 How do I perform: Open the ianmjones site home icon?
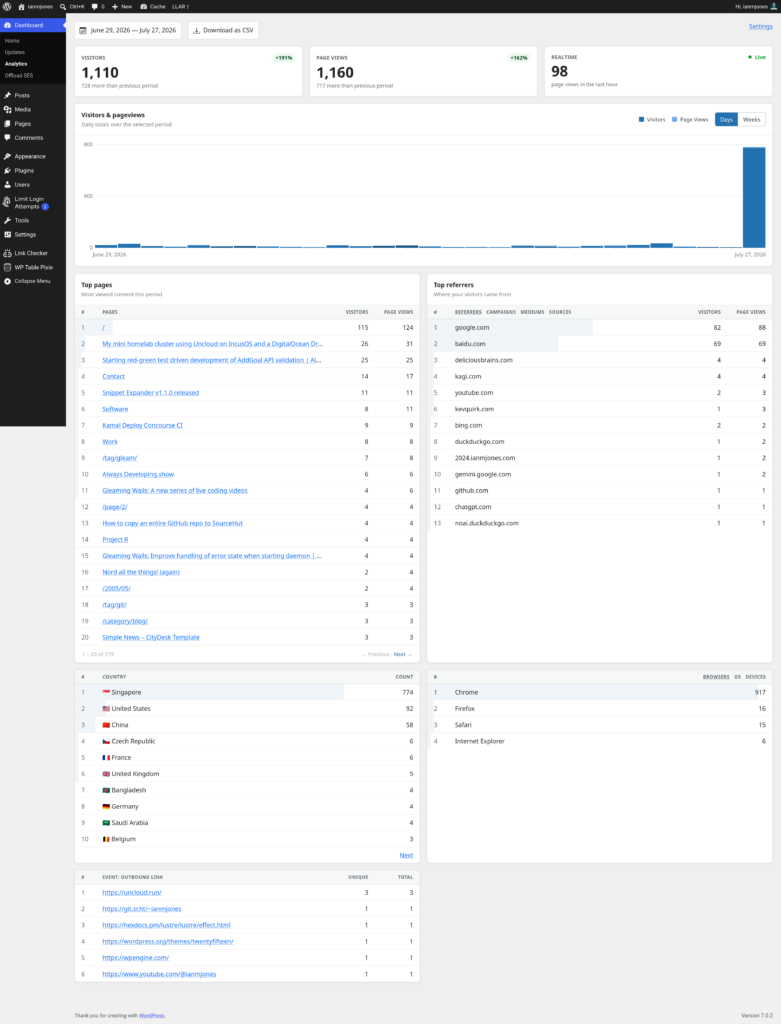click(x=21, y=7)
